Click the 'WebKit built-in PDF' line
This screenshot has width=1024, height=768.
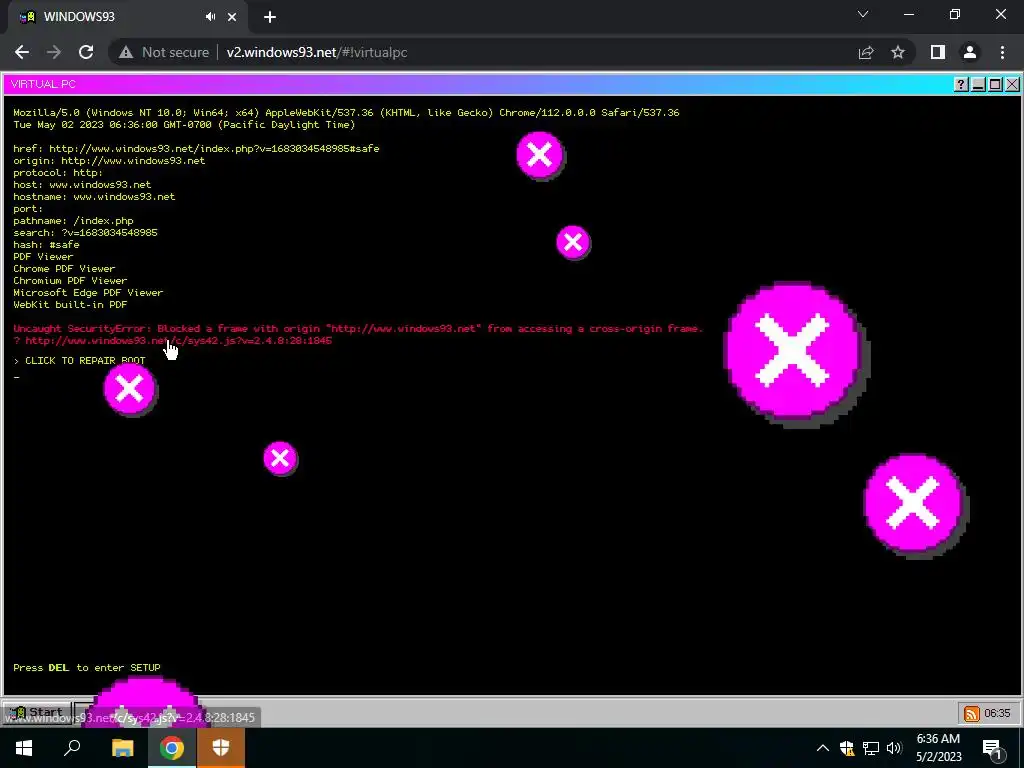point(70,304)
